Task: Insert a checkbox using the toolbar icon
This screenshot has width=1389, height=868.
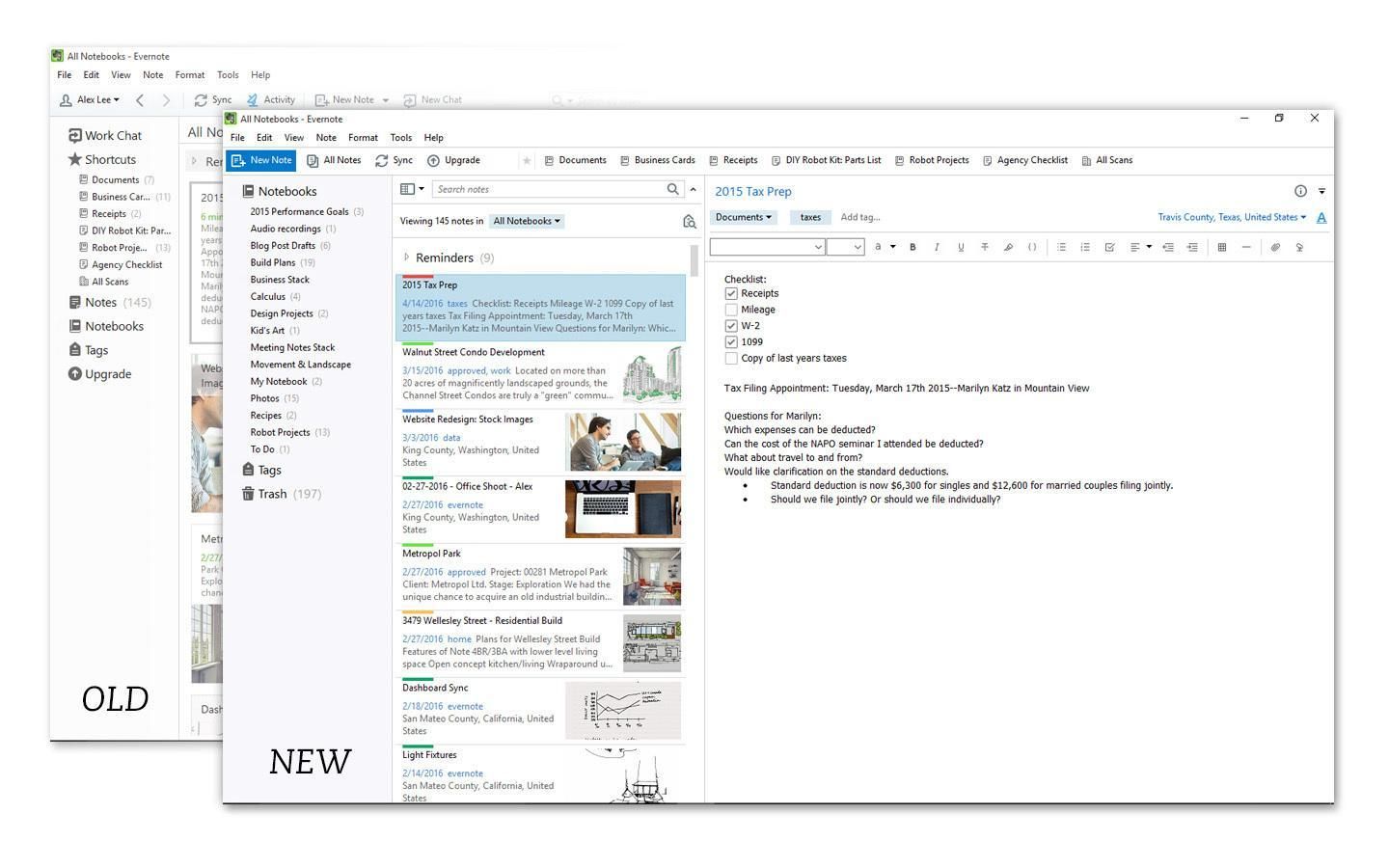Action: (x=1109, y=247)
